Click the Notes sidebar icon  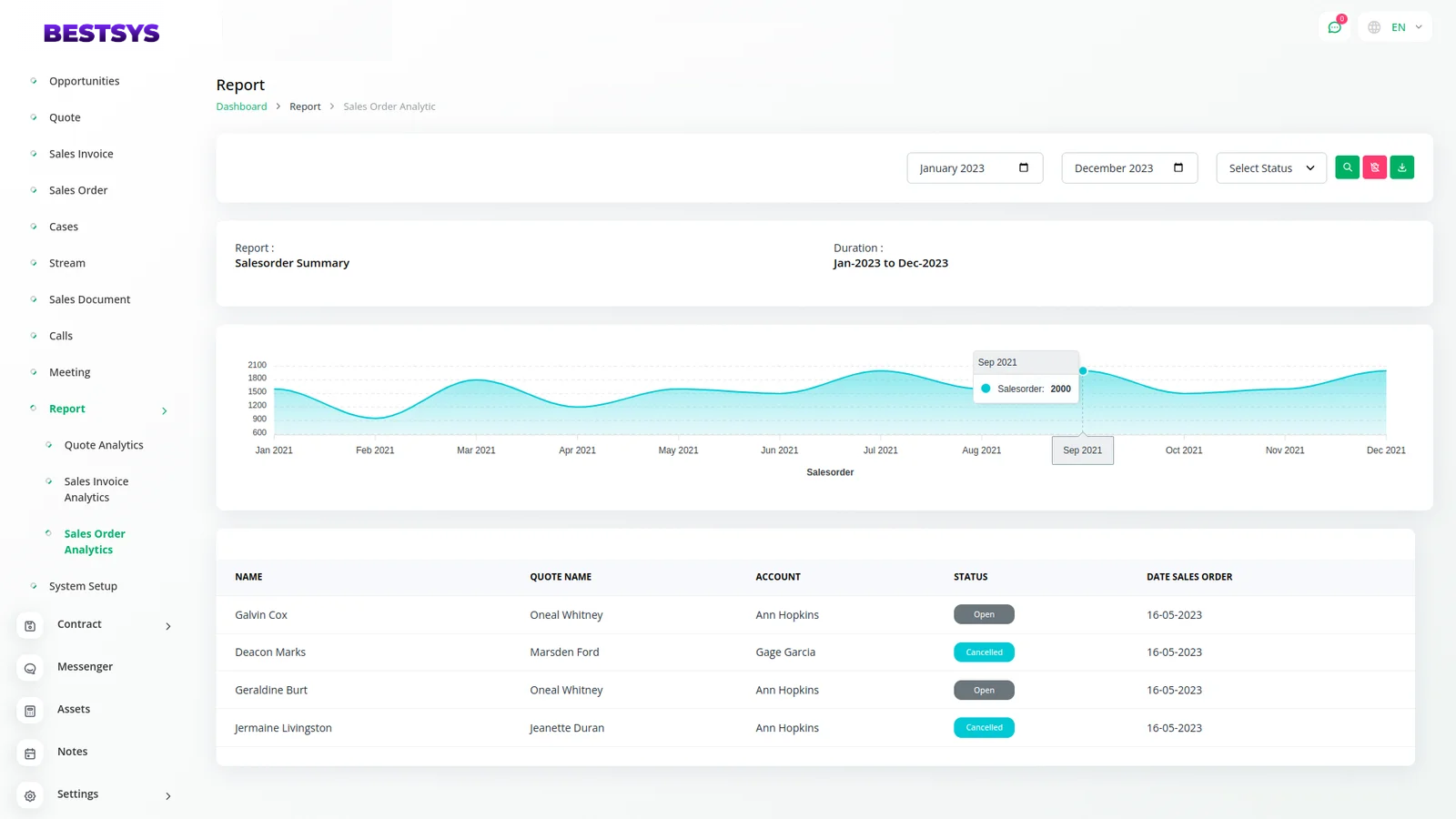pos(30,753)
